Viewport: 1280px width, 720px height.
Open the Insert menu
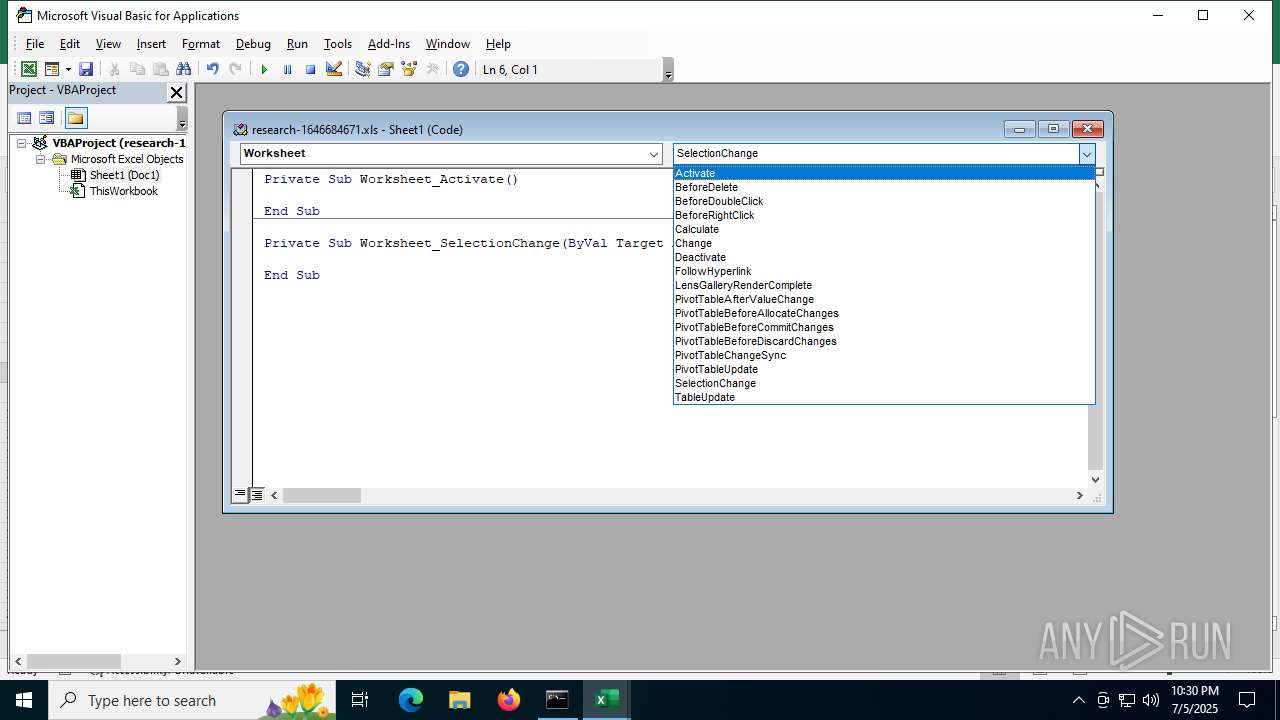pyautogui.click(x=151, y=44)
